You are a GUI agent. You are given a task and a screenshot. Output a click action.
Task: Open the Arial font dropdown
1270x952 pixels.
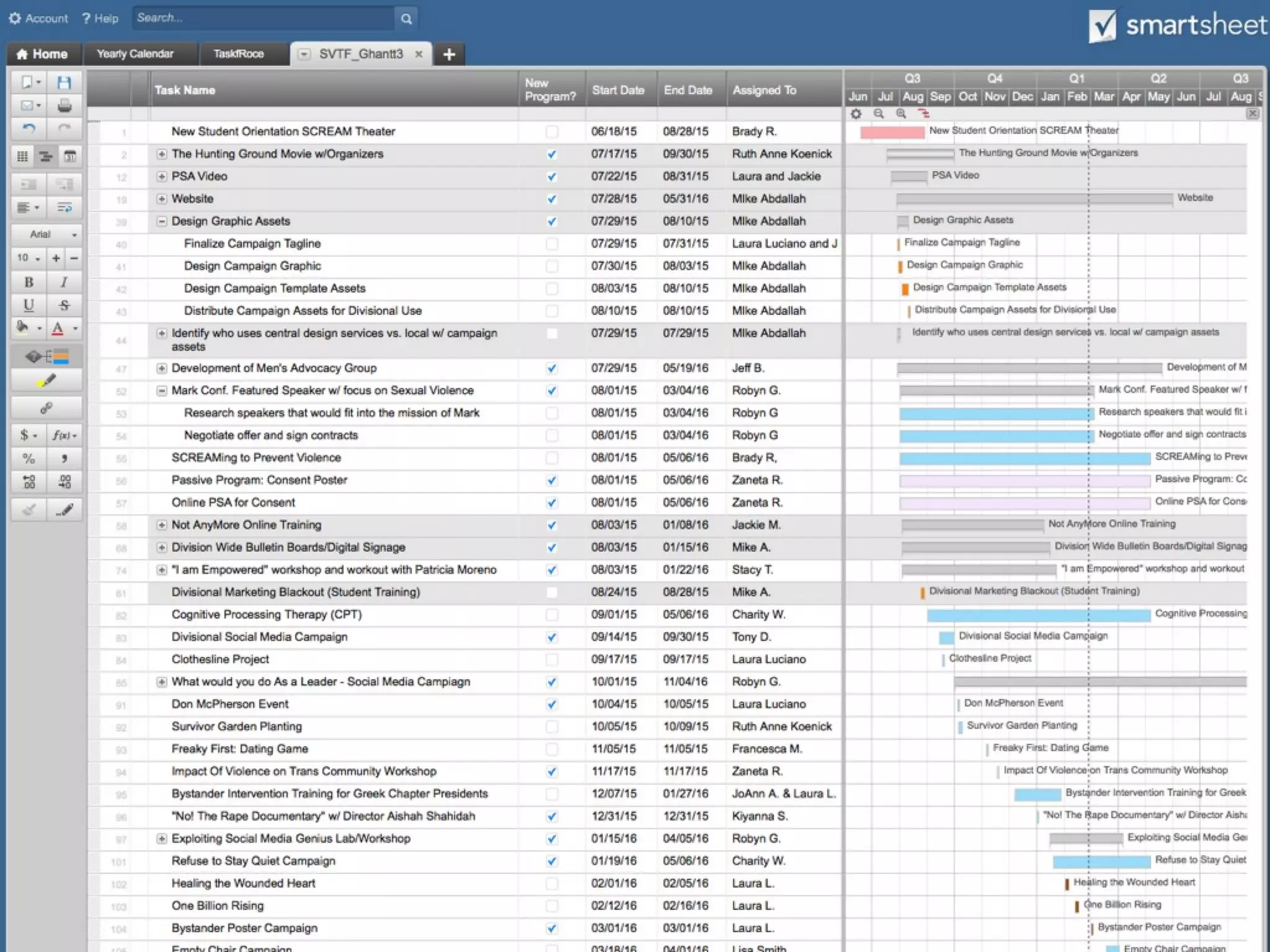click(x=47, y=234)
